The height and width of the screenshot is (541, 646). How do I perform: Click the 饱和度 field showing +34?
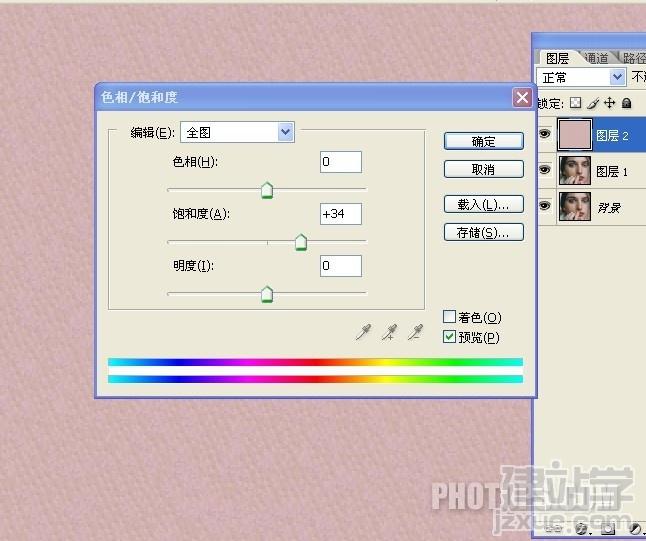341,214
